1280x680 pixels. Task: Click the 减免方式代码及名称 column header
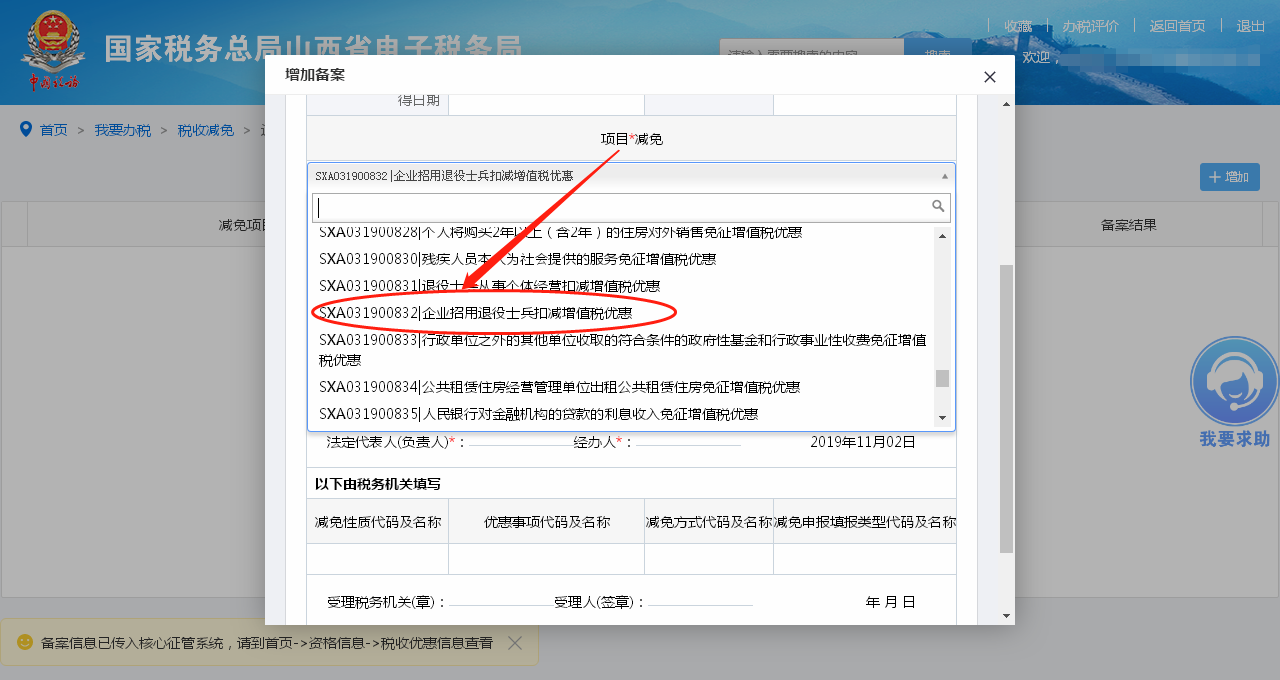coord(709,522)
